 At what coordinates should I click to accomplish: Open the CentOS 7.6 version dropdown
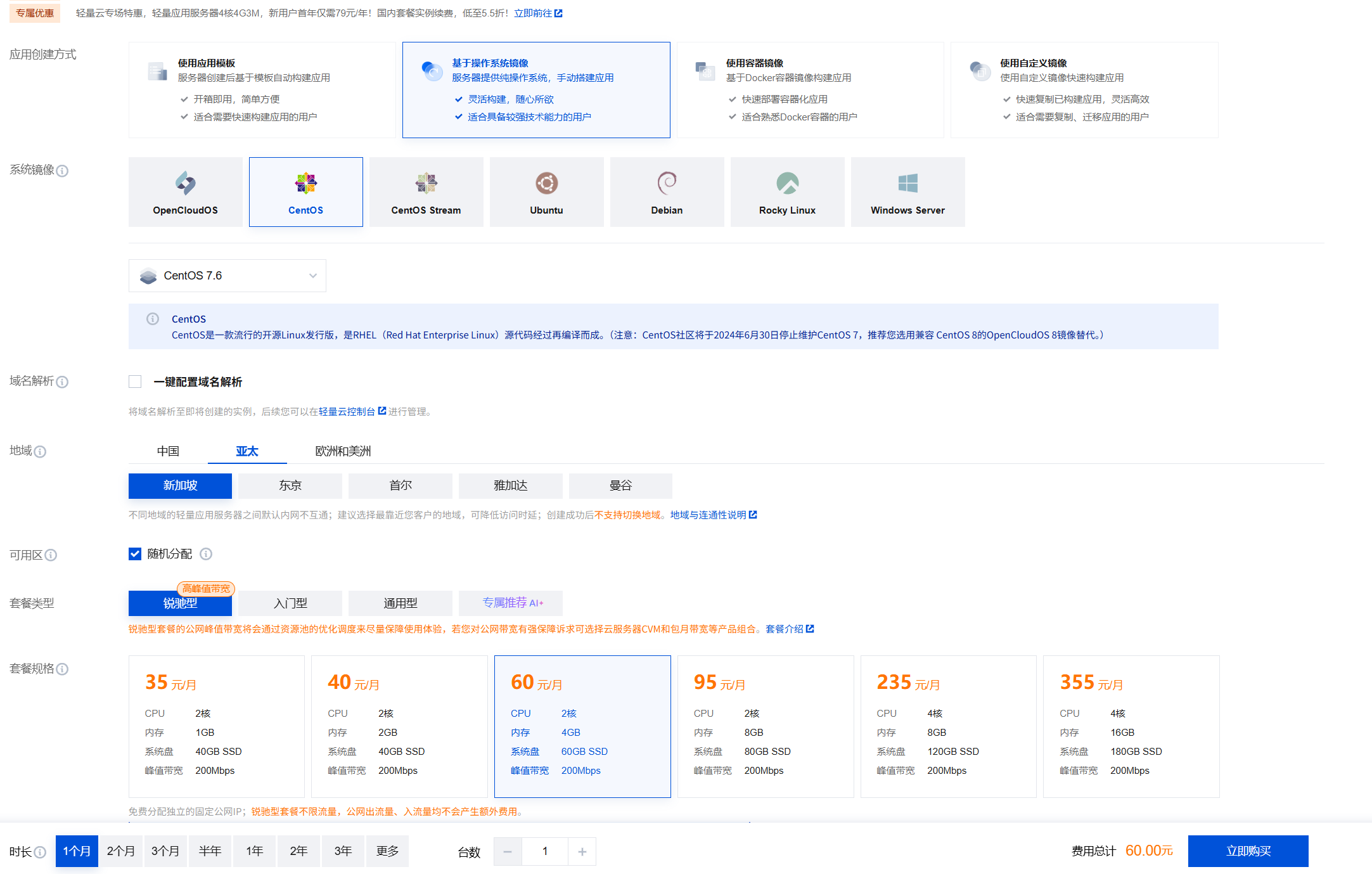227,276
